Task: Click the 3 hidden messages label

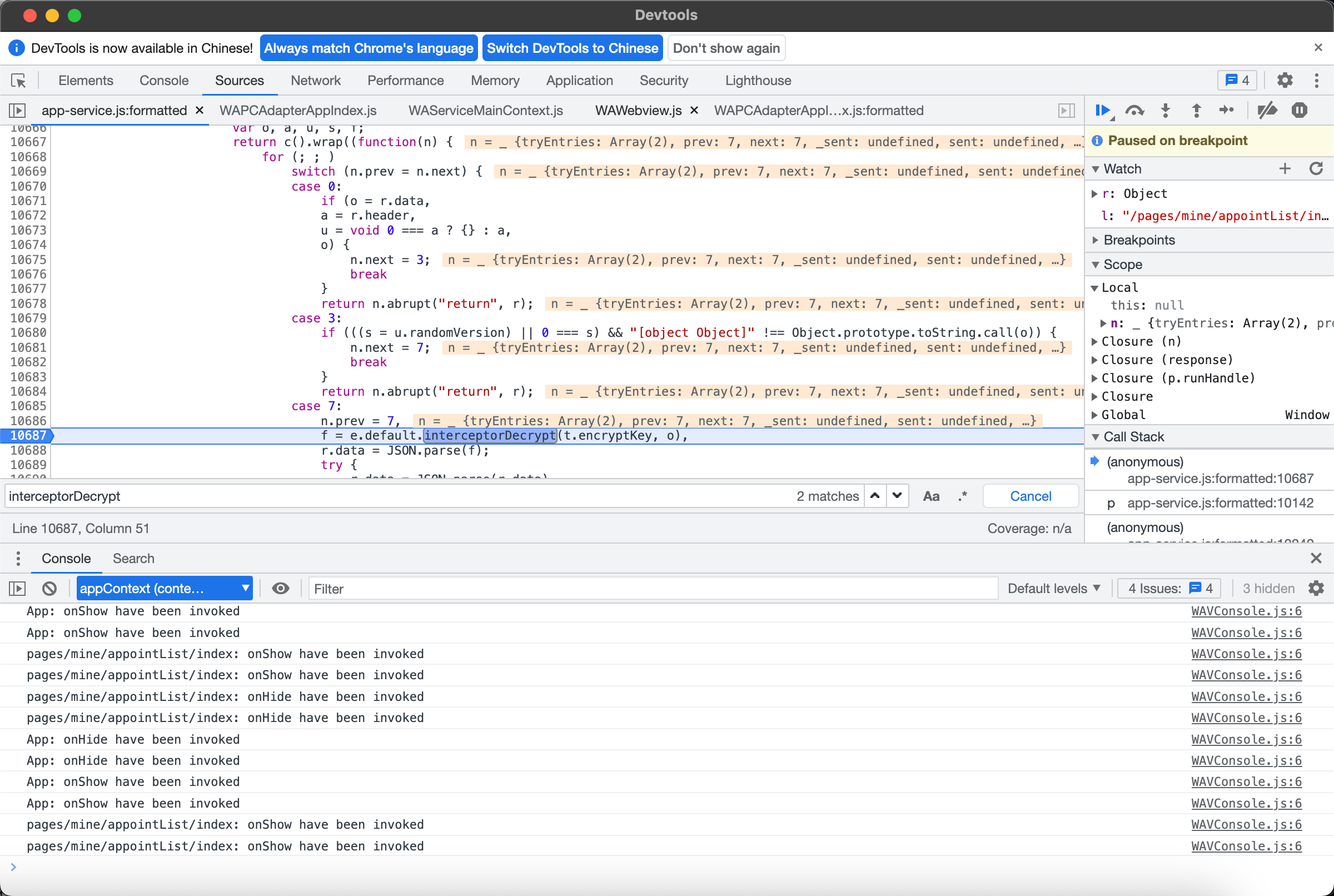Action: (1268, 588)
